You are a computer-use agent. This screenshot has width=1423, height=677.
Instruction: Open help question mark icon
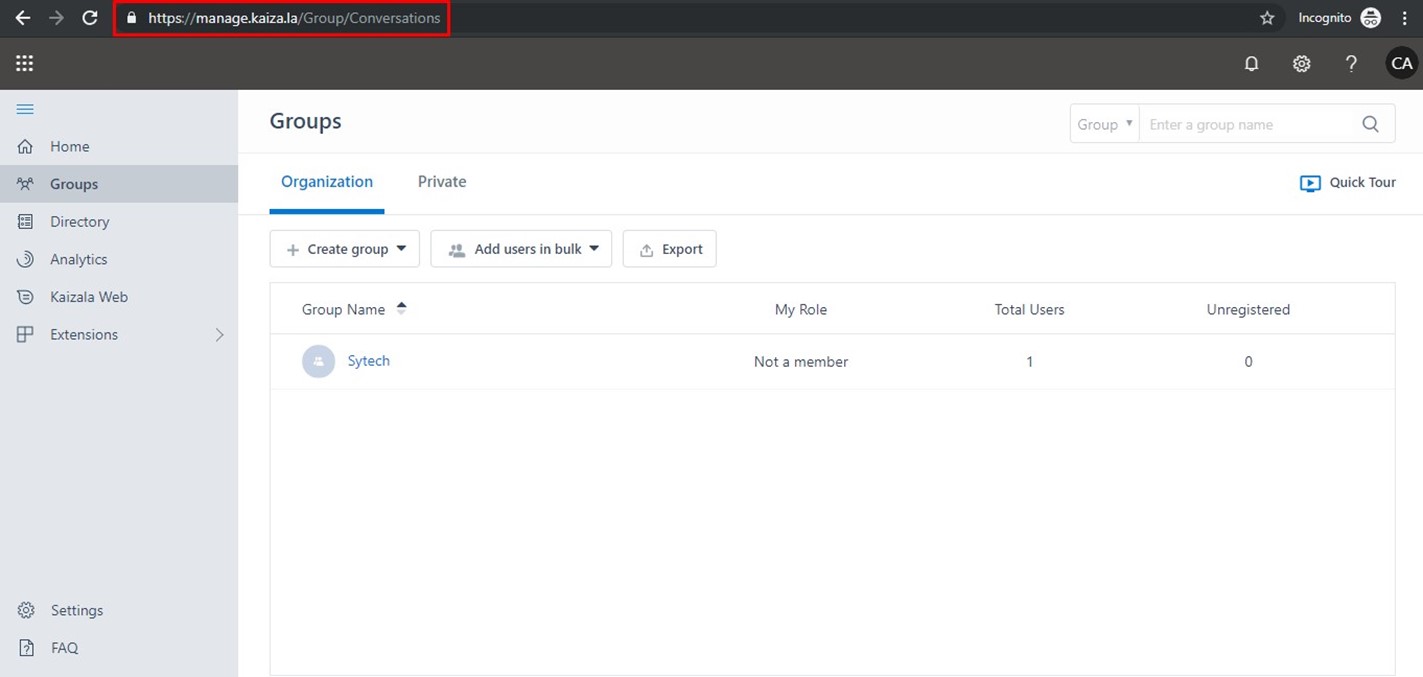pos(1351,64)
